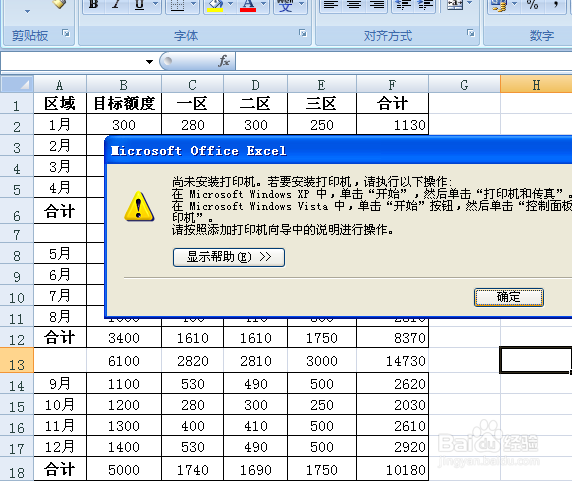Click the 12月 cell
This screenshot has width=572, height=481.
coord(60,446)
